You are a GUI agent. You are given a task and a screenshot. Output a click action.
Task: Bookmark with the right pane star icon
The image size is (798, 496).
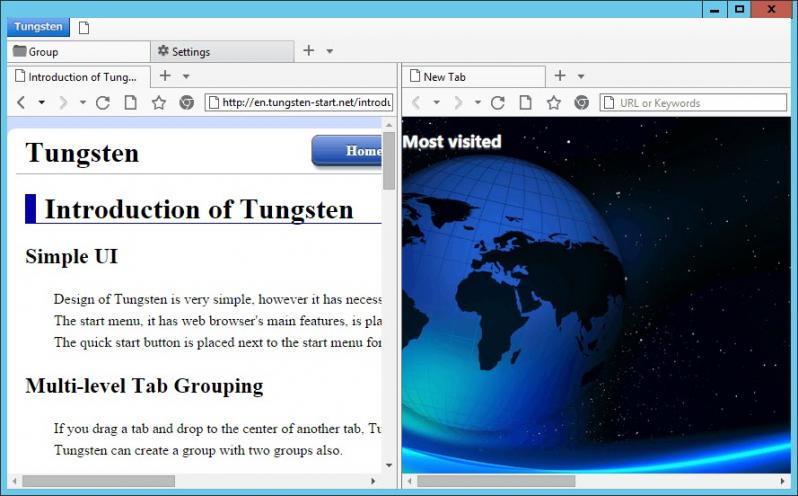[x=554, y=103]
